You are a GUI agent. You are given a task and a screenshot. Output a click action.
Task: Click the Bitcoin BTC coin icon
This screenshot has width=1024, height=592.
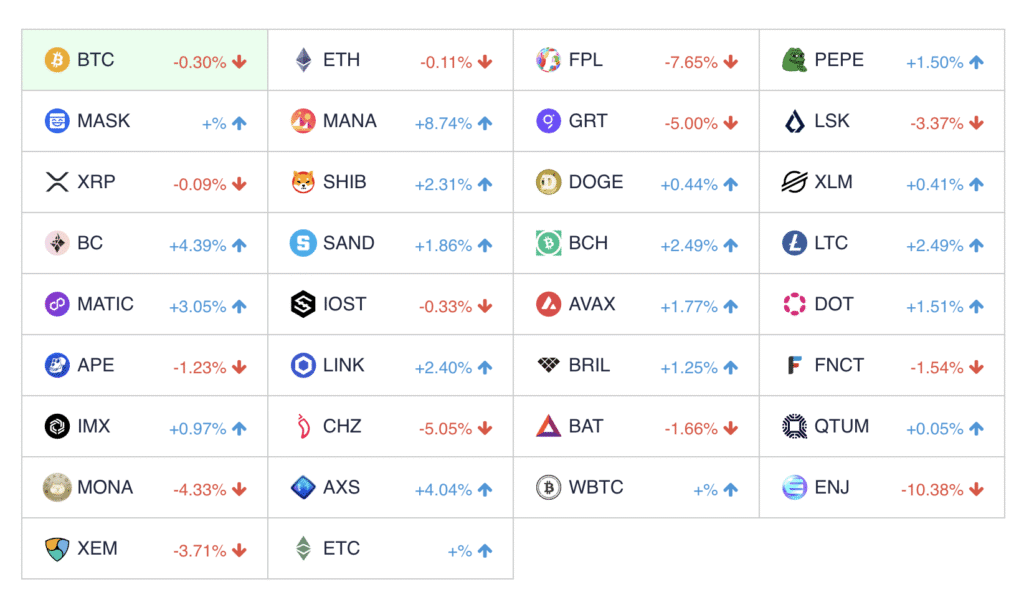coord(58,60)
